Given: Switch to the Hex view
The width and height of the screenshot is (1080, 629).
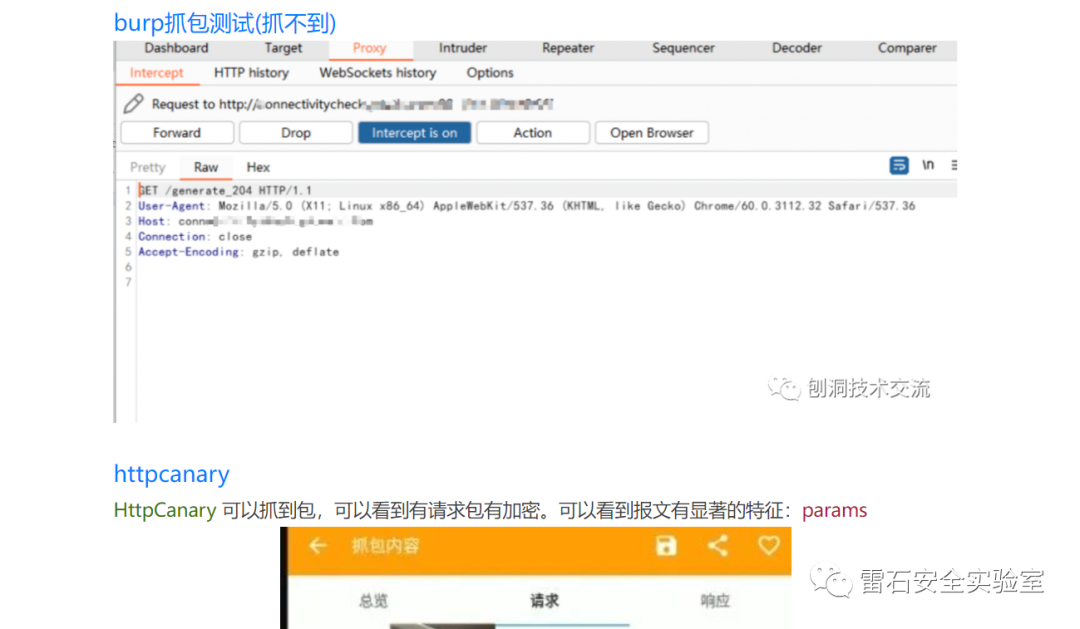Looking at the screenshot, I should 258,167.
